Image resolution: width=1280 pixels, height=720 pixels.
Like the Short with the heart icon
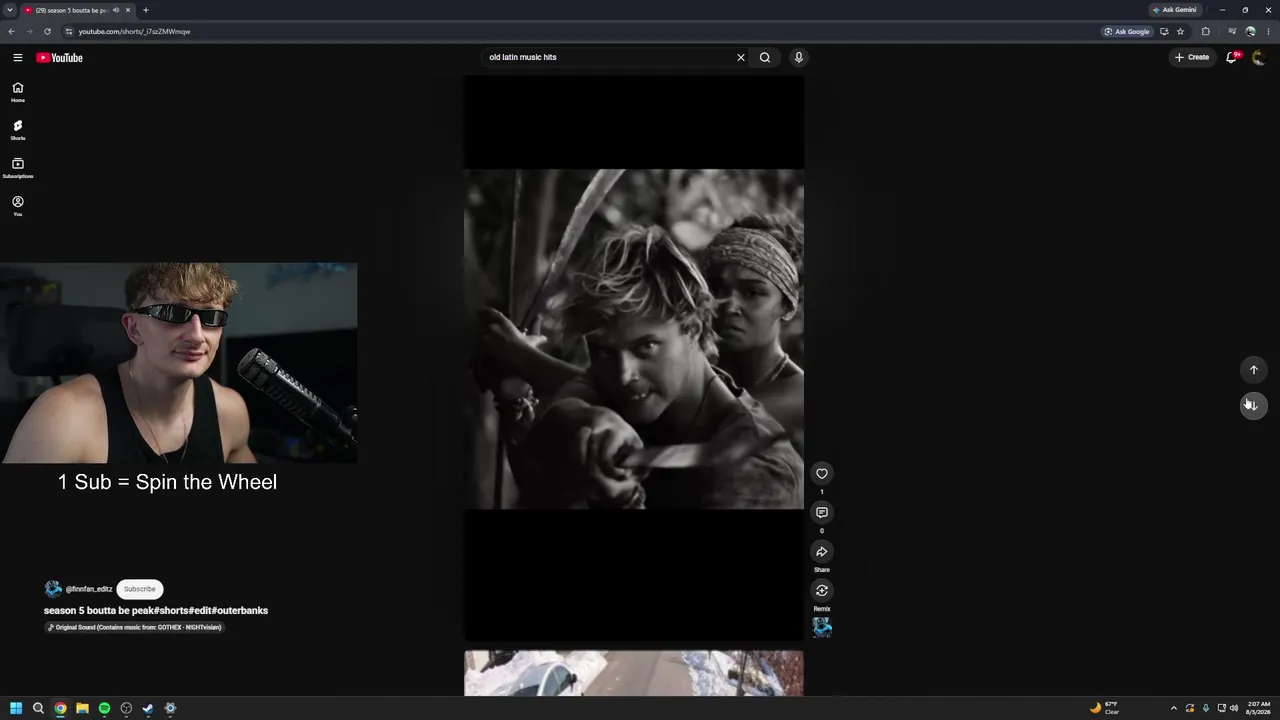[822, 474]
